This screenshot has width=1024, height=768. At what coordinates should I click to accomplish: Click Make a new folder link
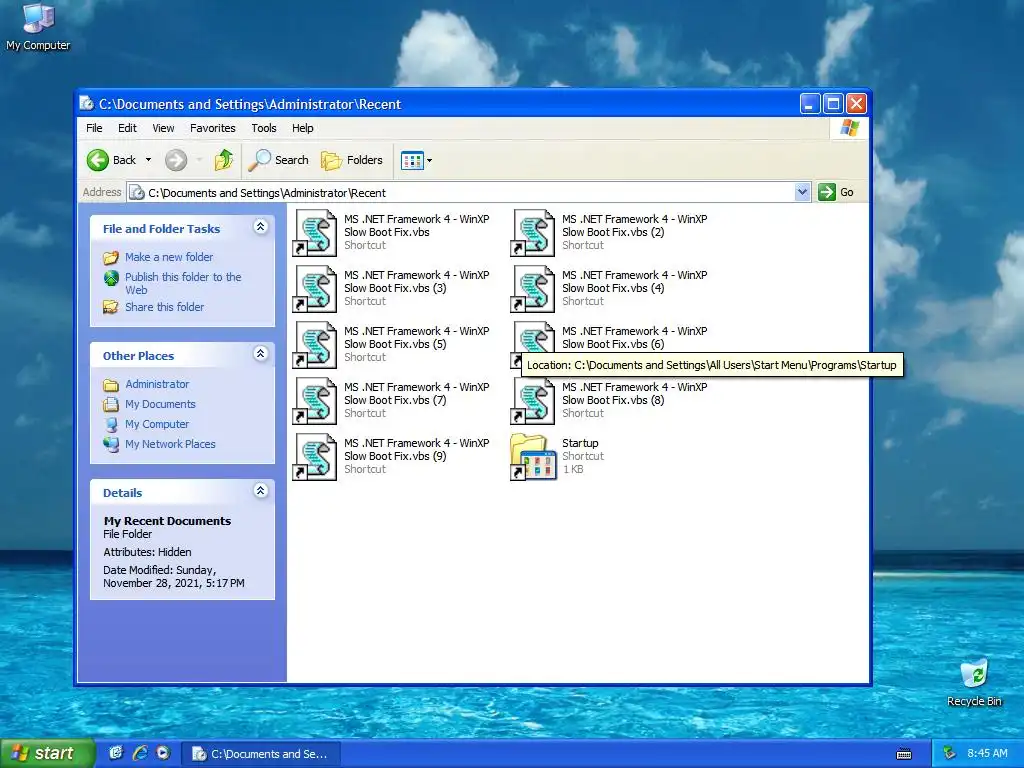click(169, 257)
